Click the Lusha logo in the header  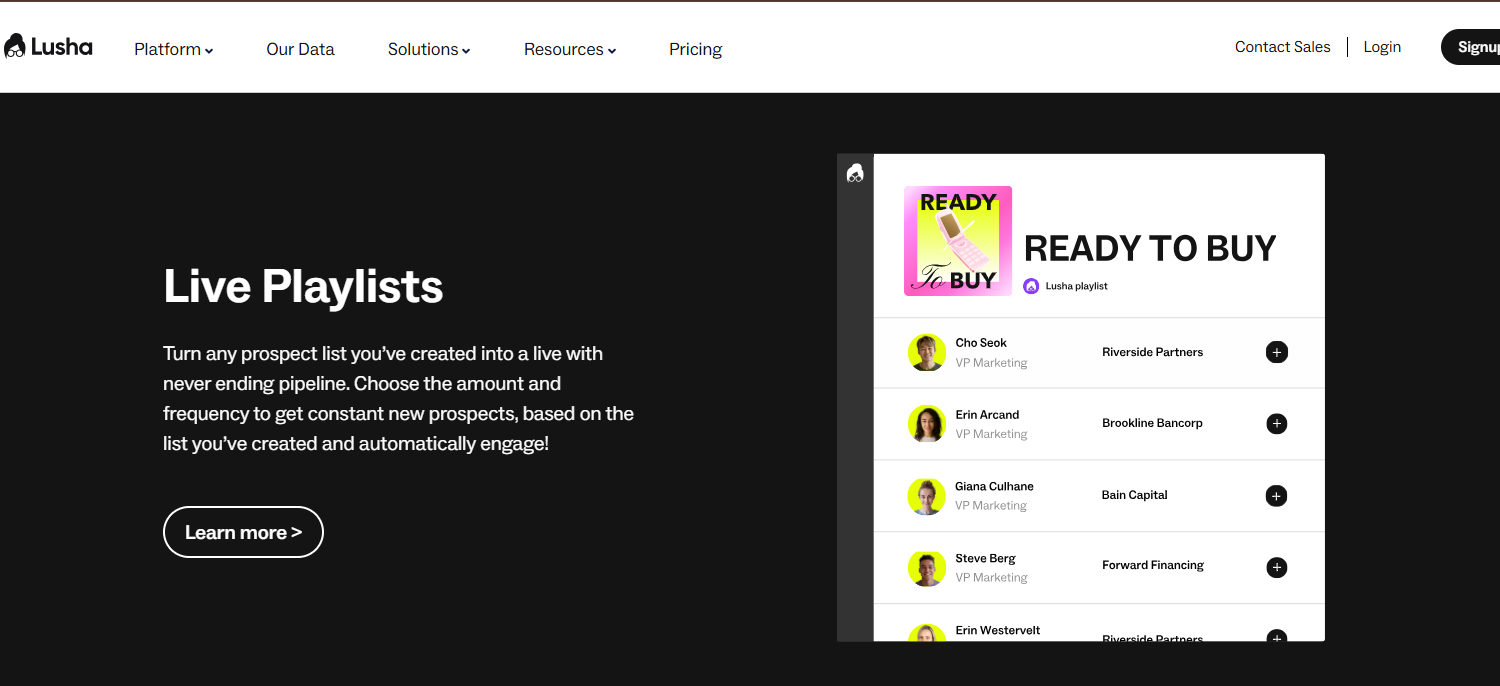click(x=48, y=46)
